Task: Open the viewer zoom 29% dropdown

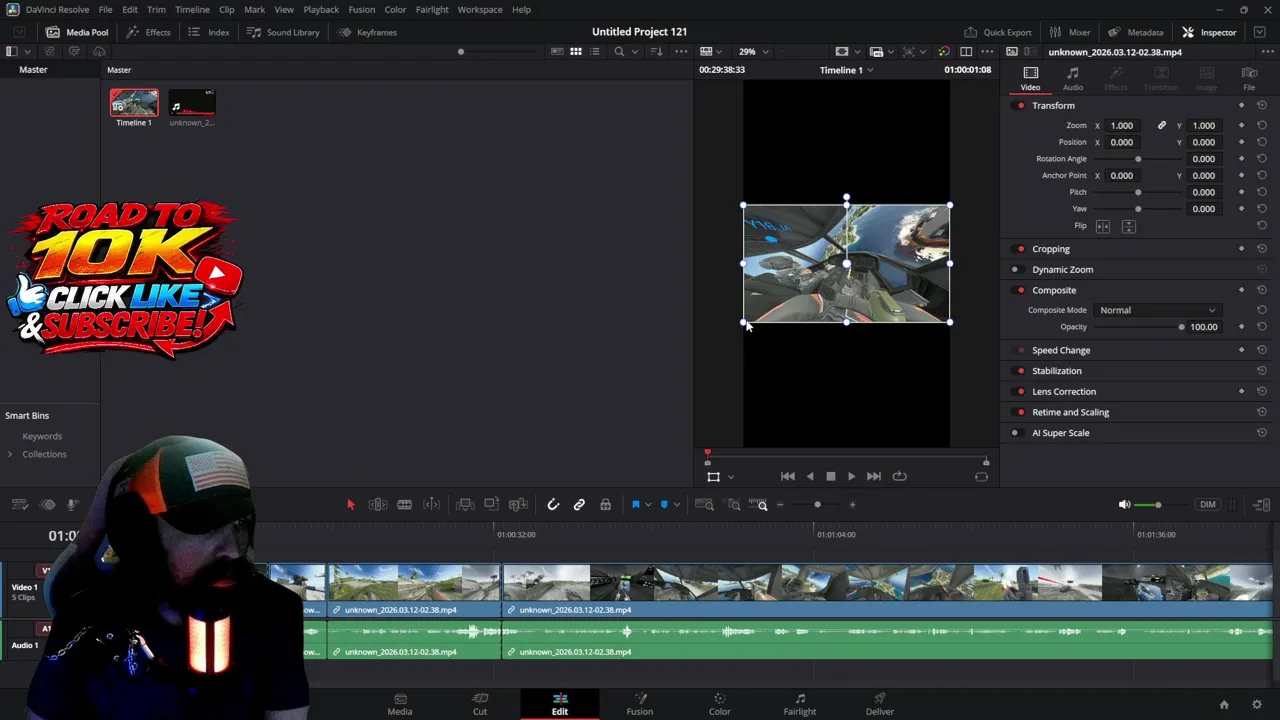Action: pos(754,52)
